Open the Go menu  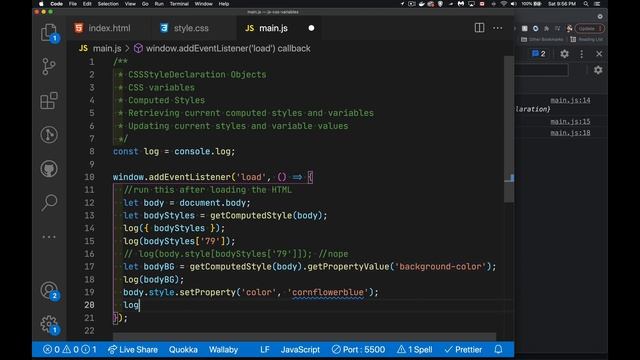(x=145, y=4)
